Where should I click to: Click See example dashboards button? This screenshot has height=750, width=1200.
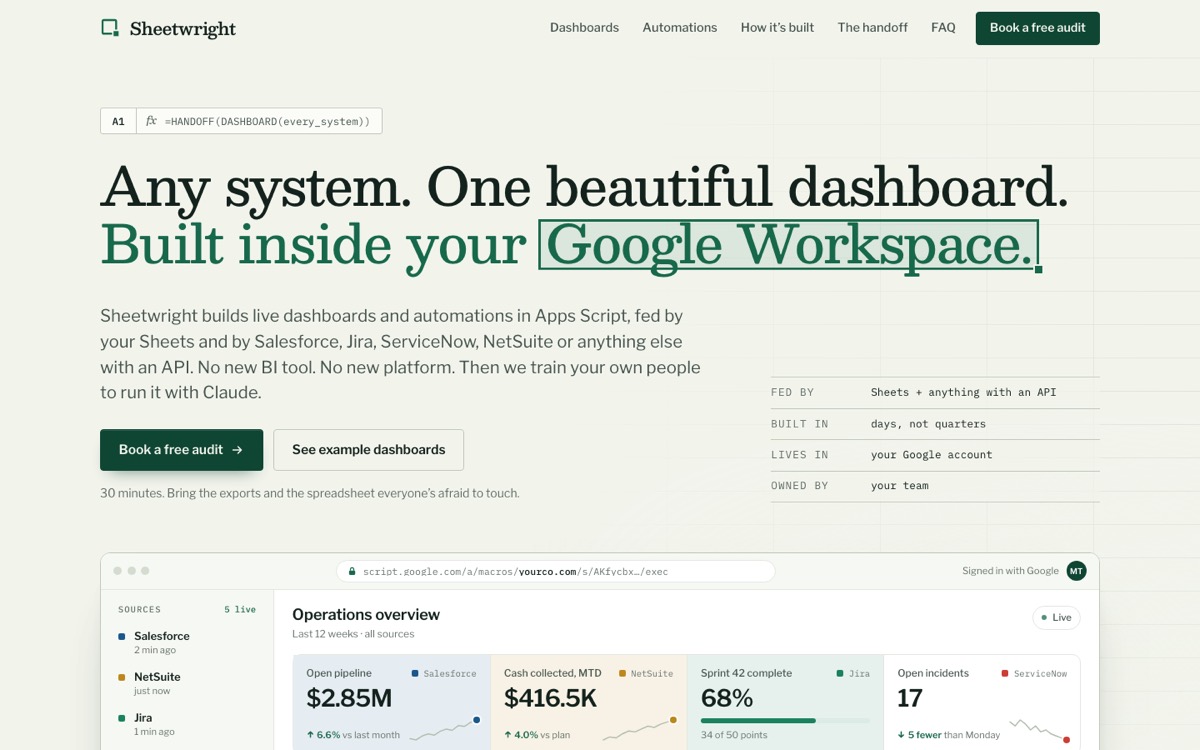[368, 450]
